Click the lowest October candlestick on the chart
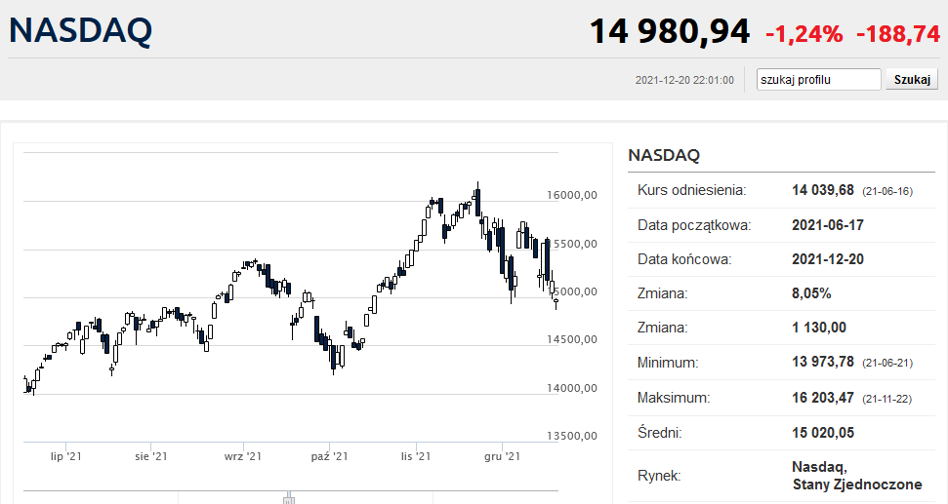 point(333,358)
